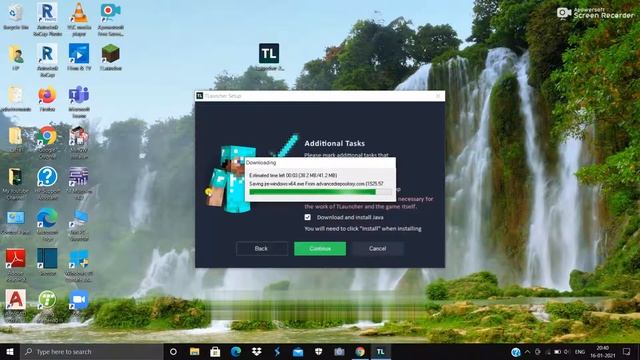The width and height of the screenshot is (640, 360).
Task: Open Edge browser from taskbar
Action: click(236, 351)
